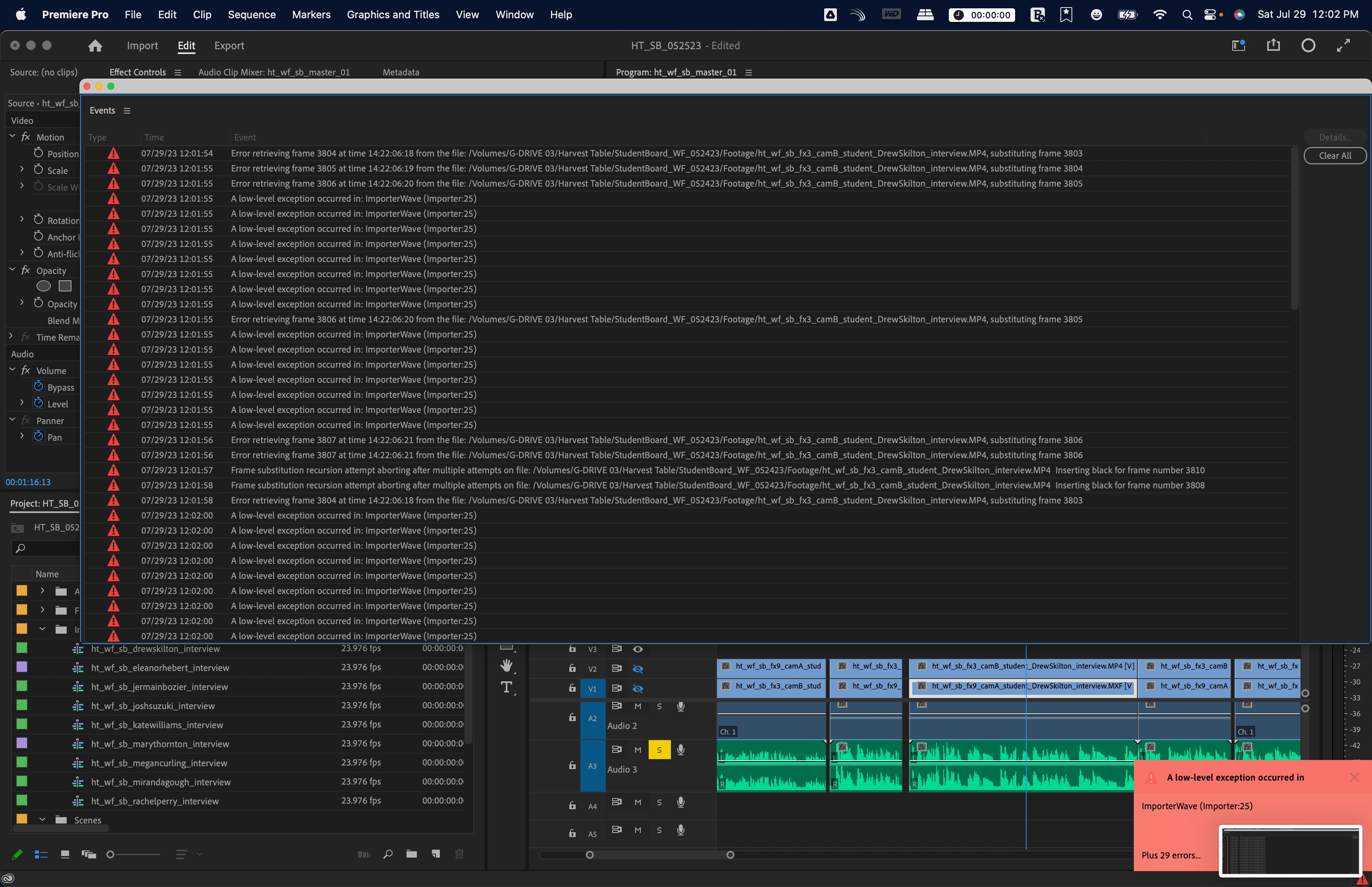Turn off Solo on the A3 track
Screen dimensions: 1372x887
tap(659, 750)
